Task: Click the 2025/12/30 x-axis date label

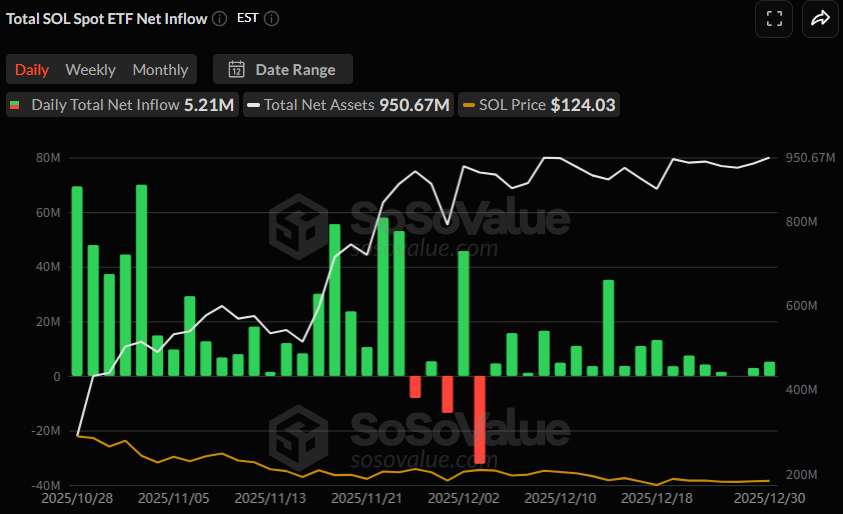Action: [769, 496]
